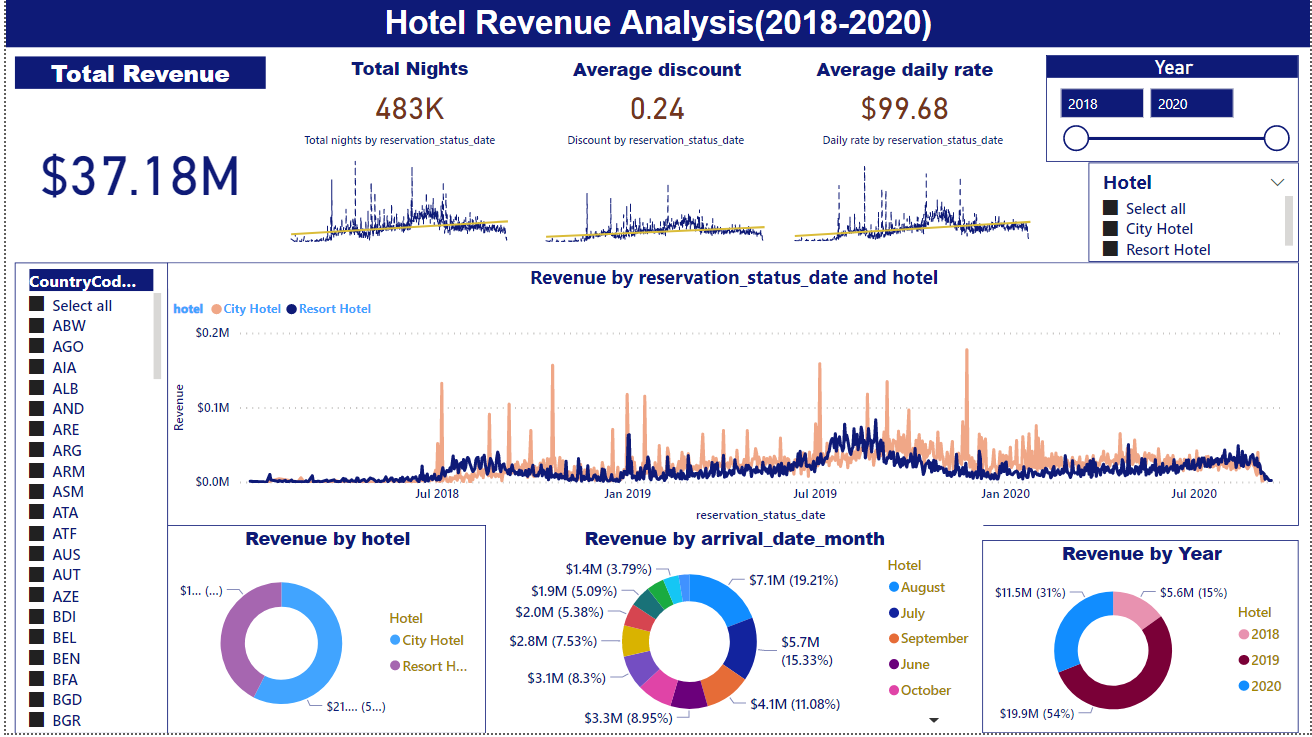Check ABW in the CountryCode slicer
The image size is (1312, 737).
pyautogui.click(x=38, y=325)
